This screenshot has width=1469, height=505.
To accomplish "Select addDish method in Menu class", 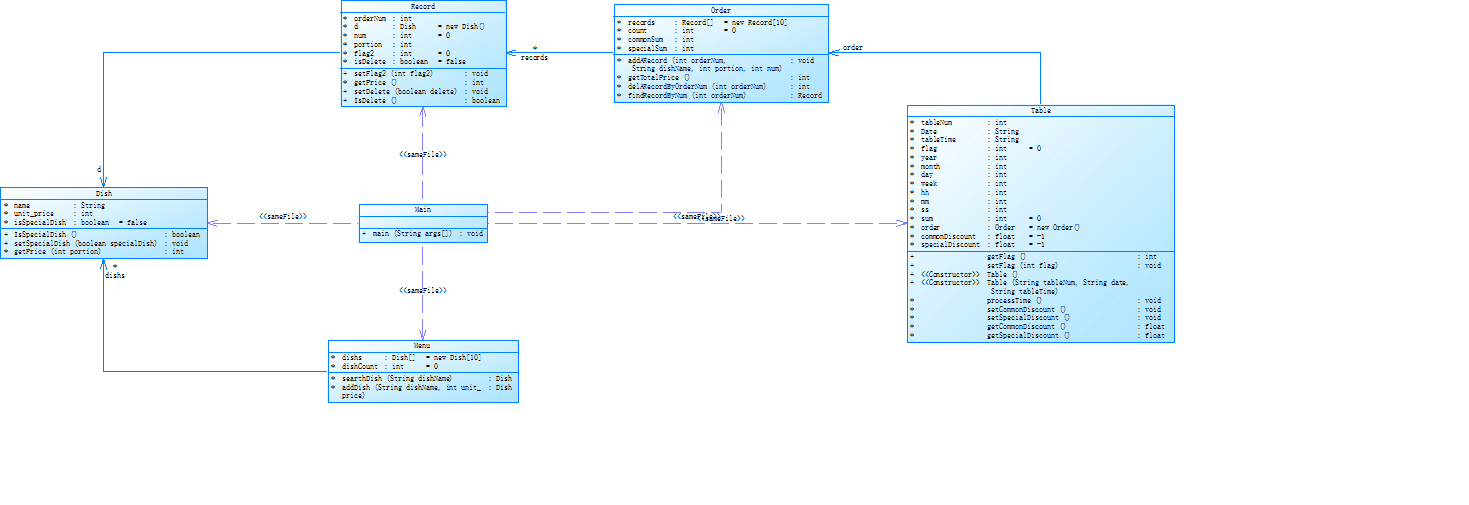I will point(423,392).
